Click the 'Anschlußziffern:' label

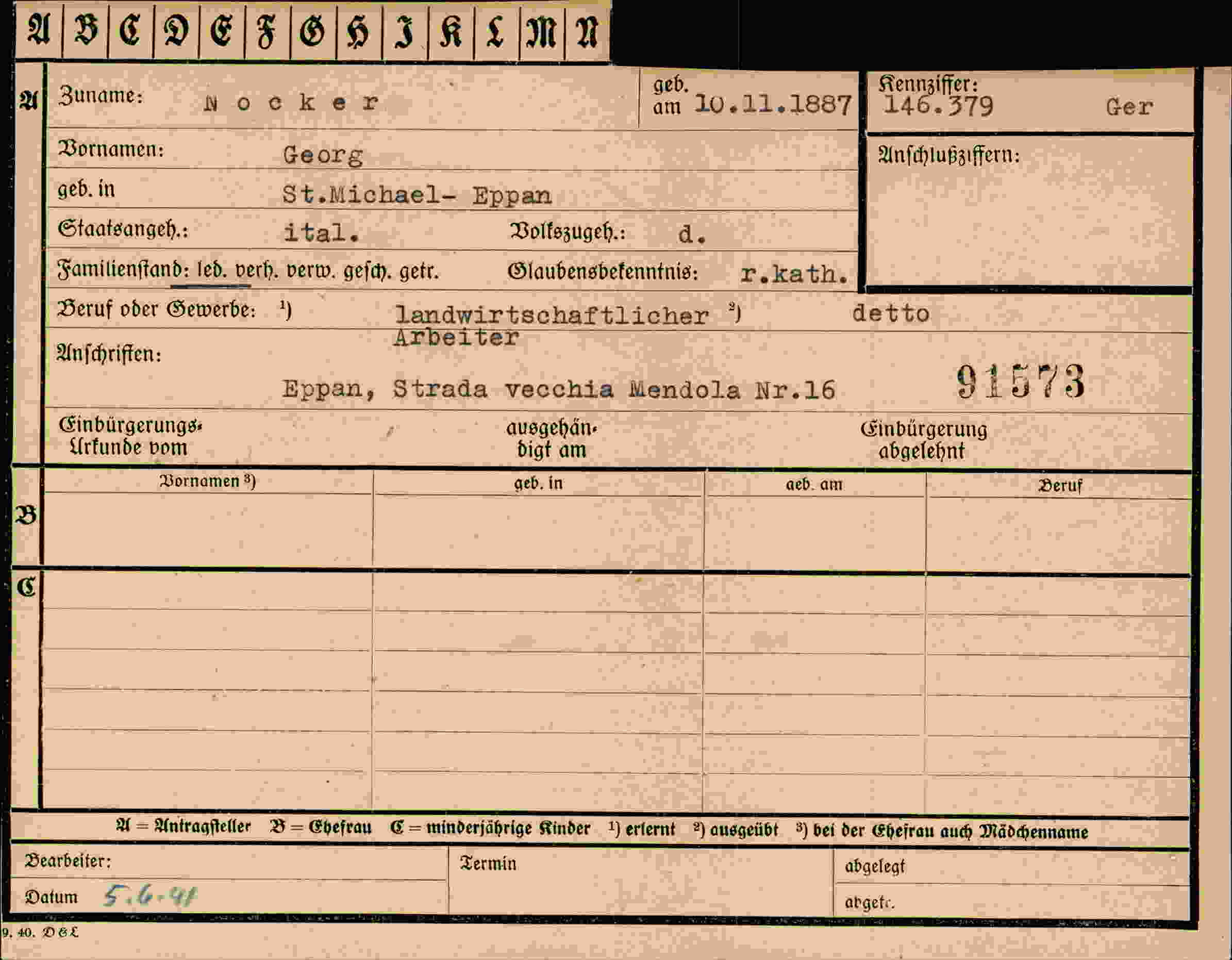click(949, 155)
